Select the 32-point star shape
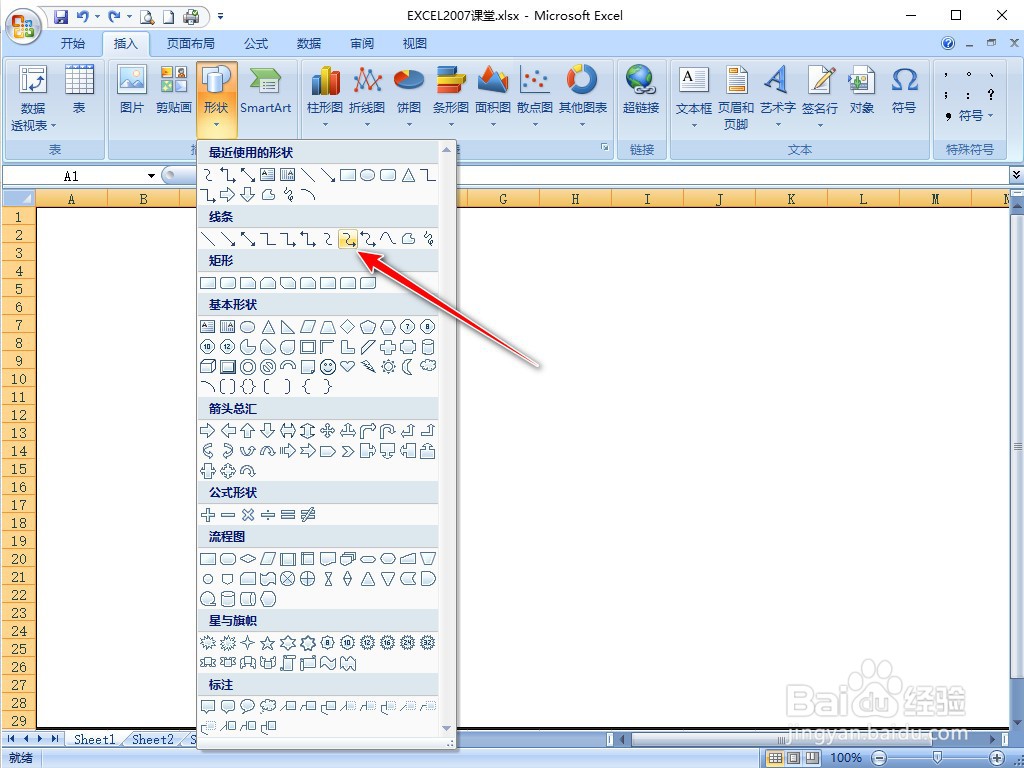1024x768 pixels. (428, 643)
